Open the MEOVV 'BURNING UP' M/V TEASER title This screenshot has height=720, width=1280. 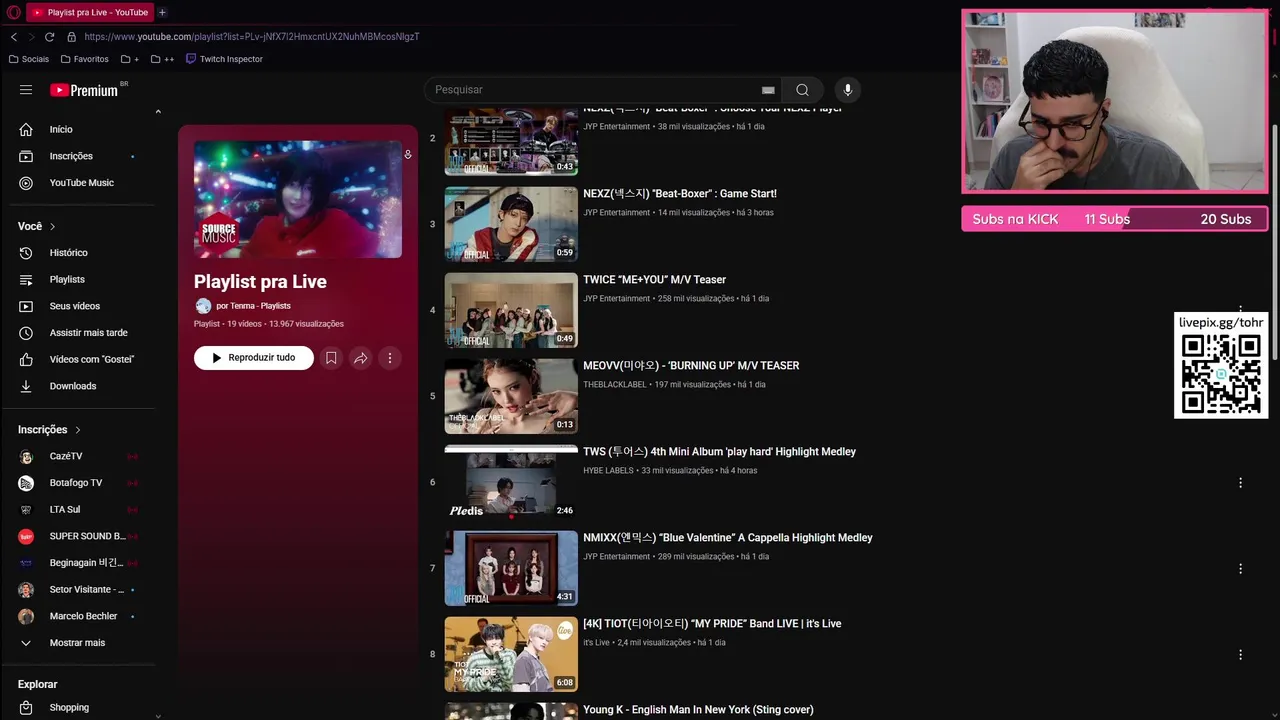coord(691,366)
